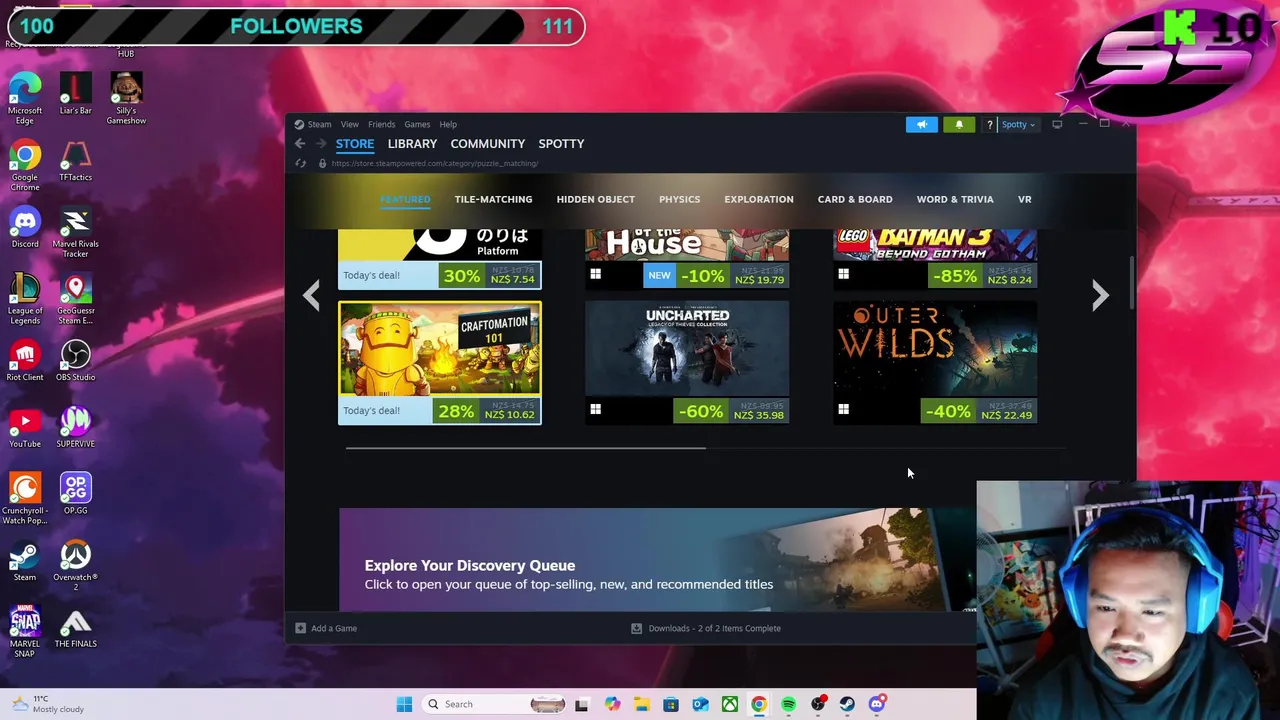
Task: Switch Steam to Big Picture mode icon
Action: [1057, 125]
